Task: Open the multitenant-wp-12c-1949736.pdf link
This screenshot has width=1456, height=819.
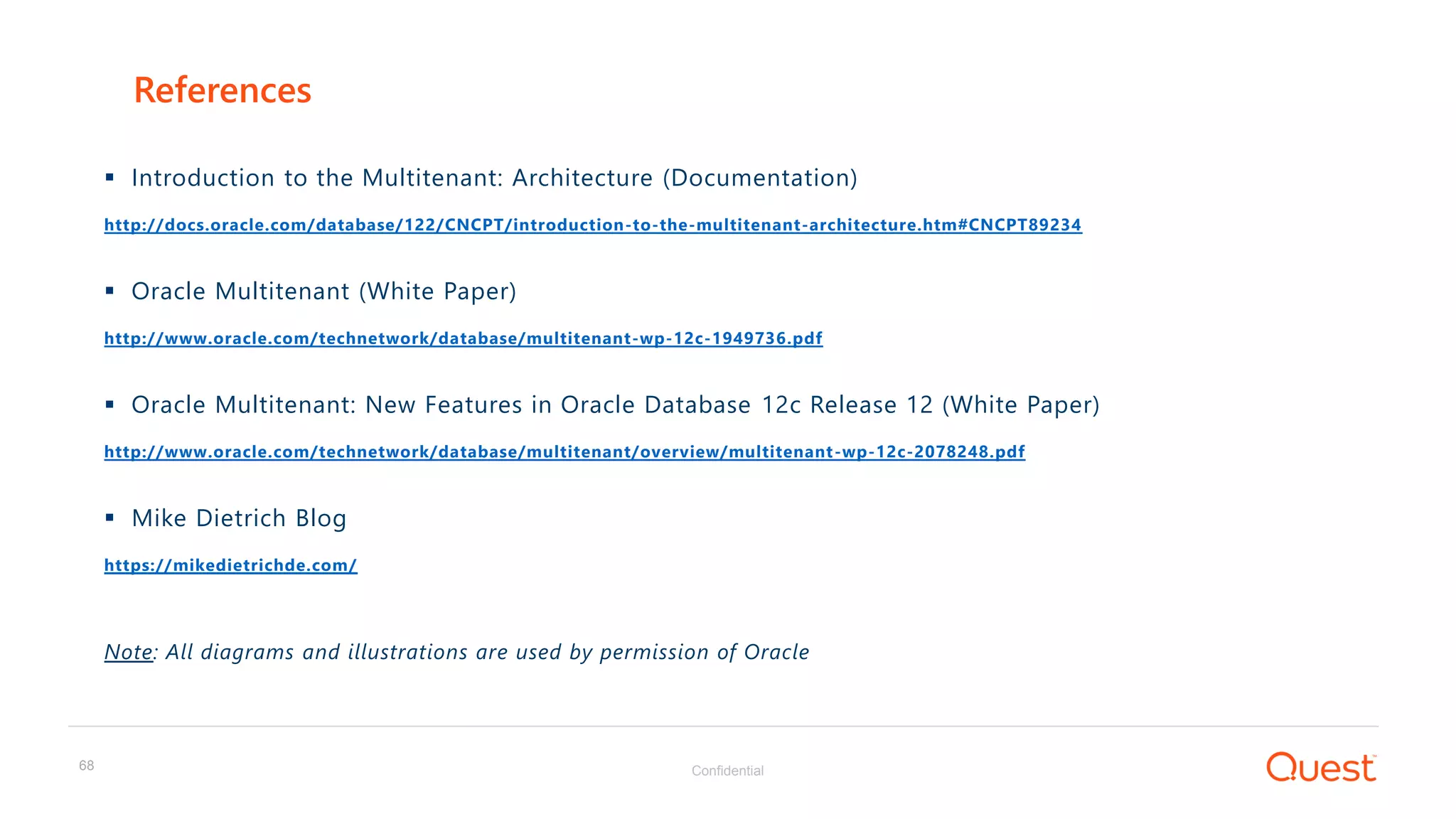Action: [464, 338]
